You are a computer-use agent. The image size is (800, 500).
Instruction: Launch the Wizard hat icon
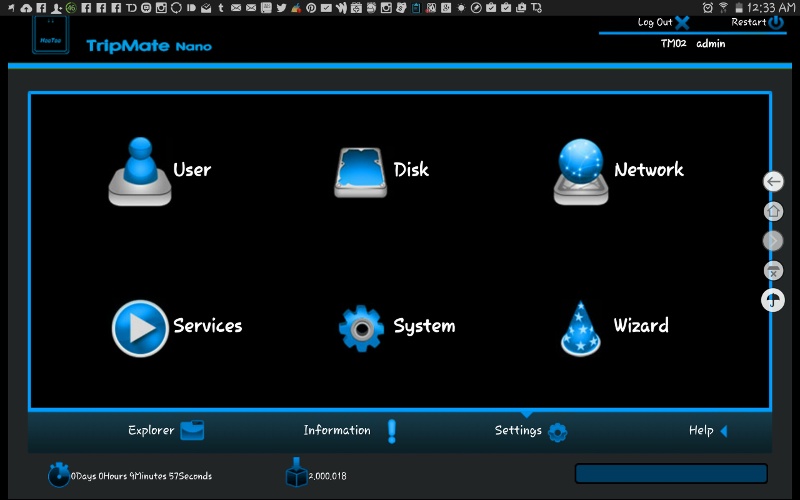581,328
